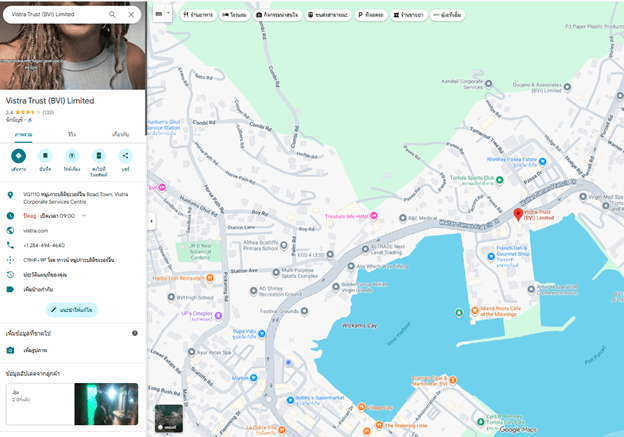Viewport: 624px width, 437px height.
Task: Open your Maps history clock icon
Action: point(10,275)
